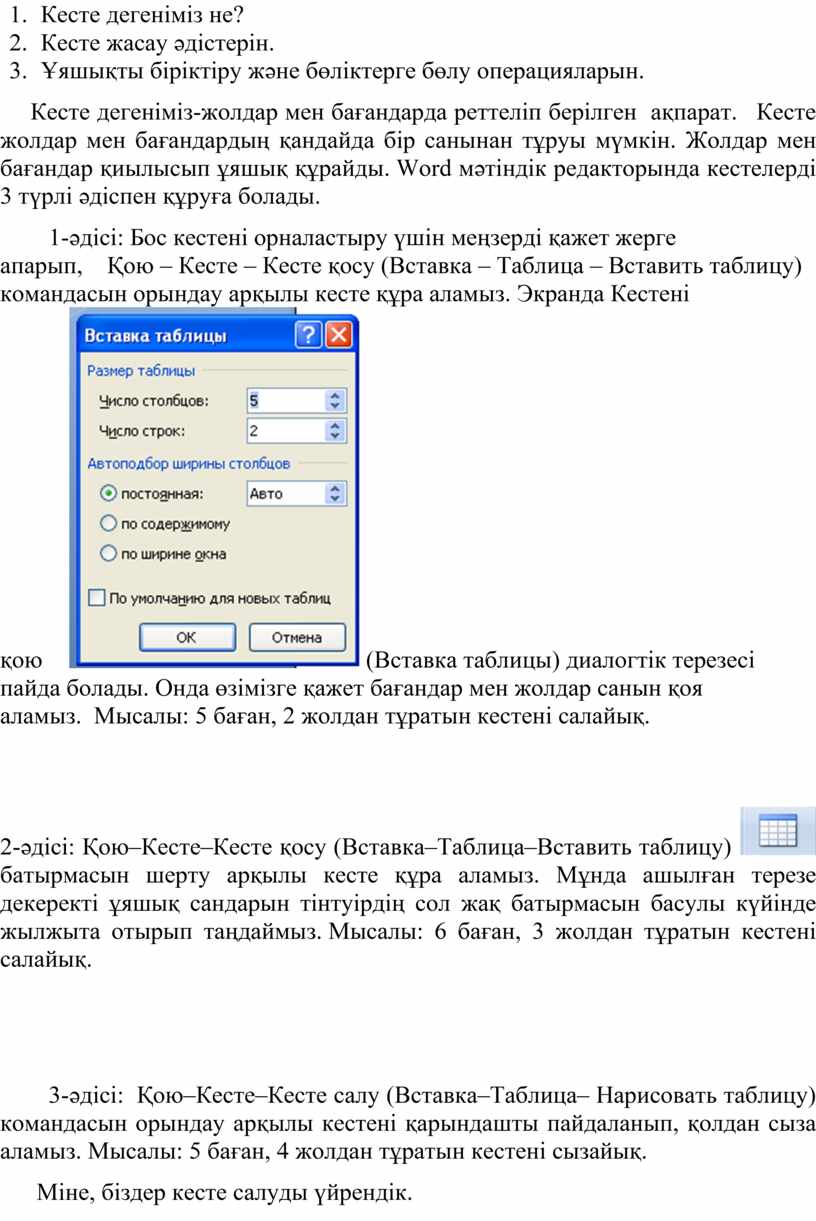The width and height of the screenshot is (816, 1221).
Task: Select the постоянная radio button
Action: tap(108, 494)
